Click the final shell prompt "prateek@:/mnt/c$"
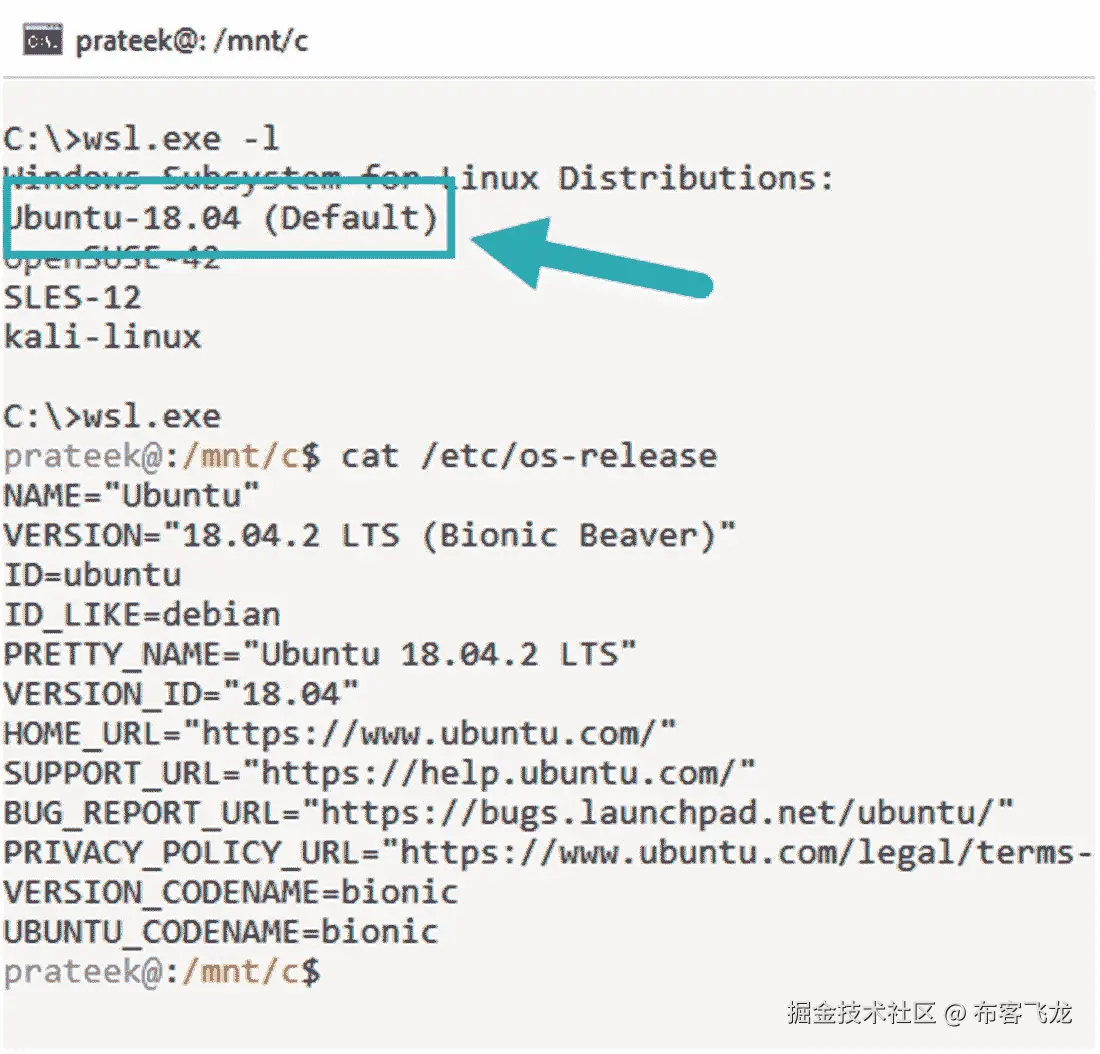Screen dimensions: 1100x1054 pos(161,970)
